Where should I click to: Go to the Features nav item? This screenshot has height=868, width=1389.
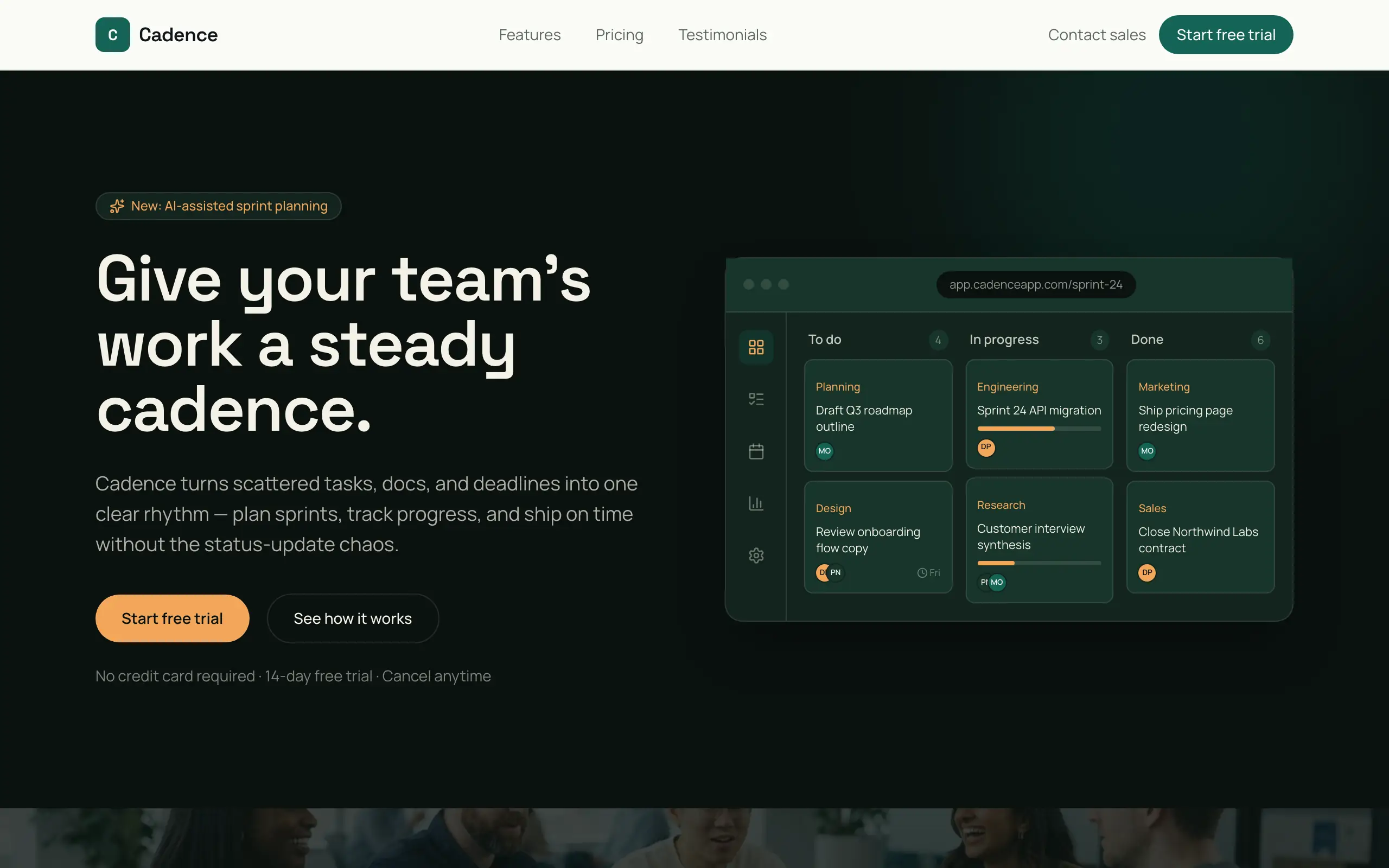click(529, 34)
